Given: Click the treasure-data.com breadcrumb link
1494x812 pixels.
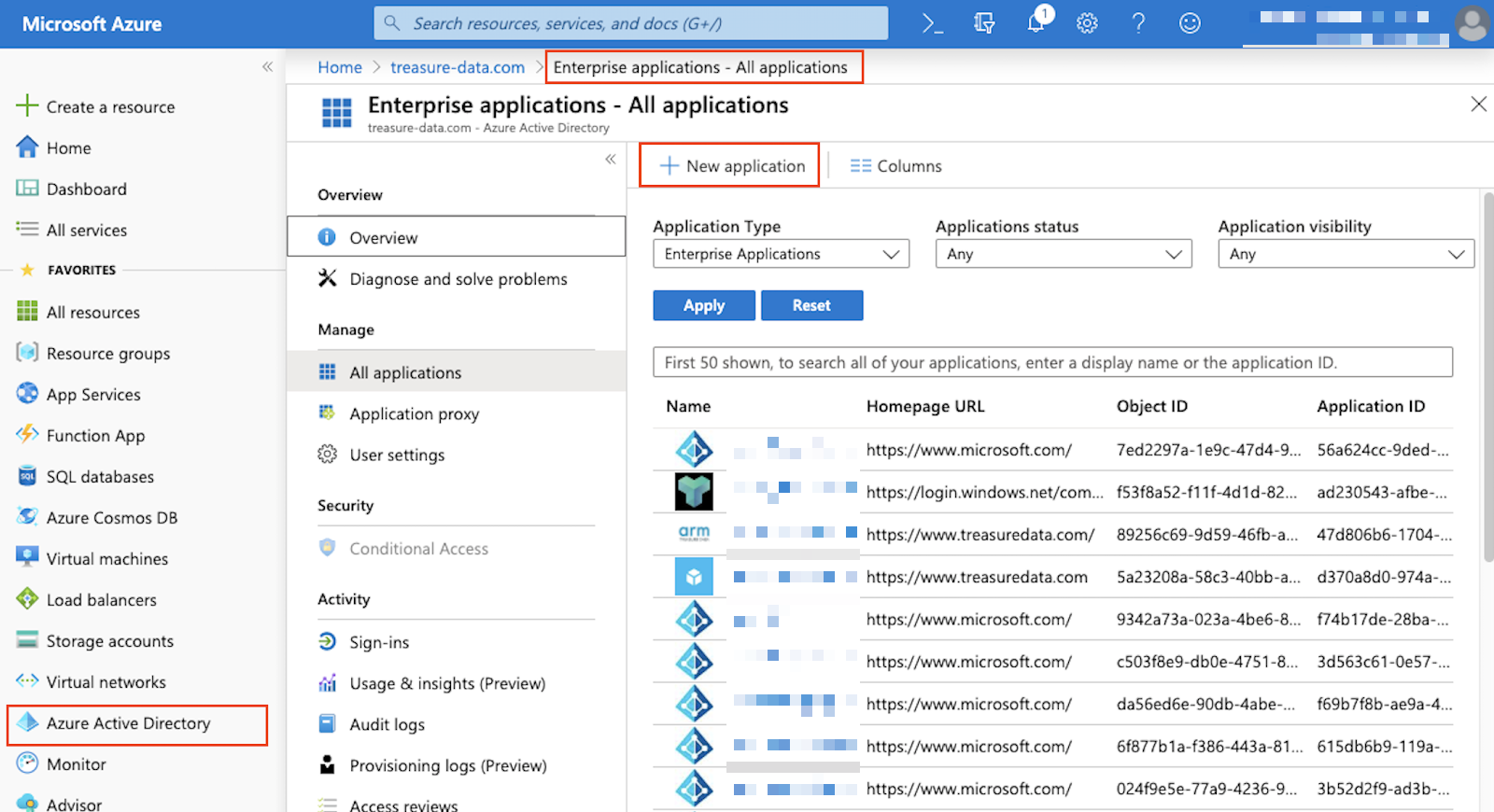Looking at the screenshot, I should 457,67.
